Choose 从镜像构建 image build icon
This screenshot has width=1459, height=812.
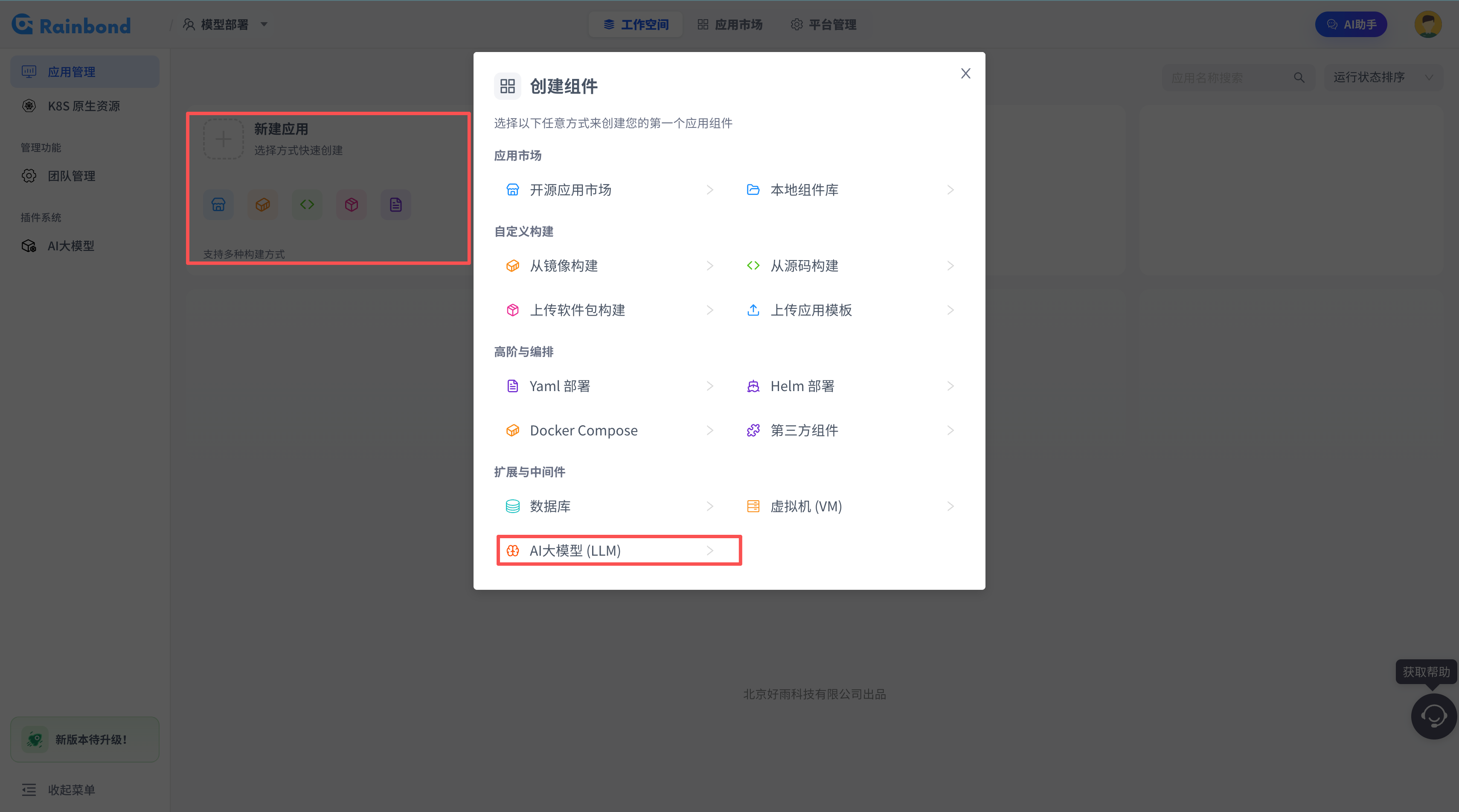coord(513,266)
